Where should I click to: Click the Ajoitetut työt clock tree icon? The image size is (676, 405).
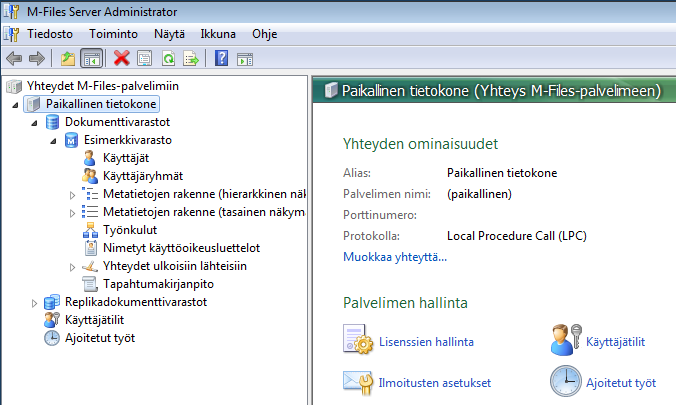pyautogui.click(x=52, y=338)
